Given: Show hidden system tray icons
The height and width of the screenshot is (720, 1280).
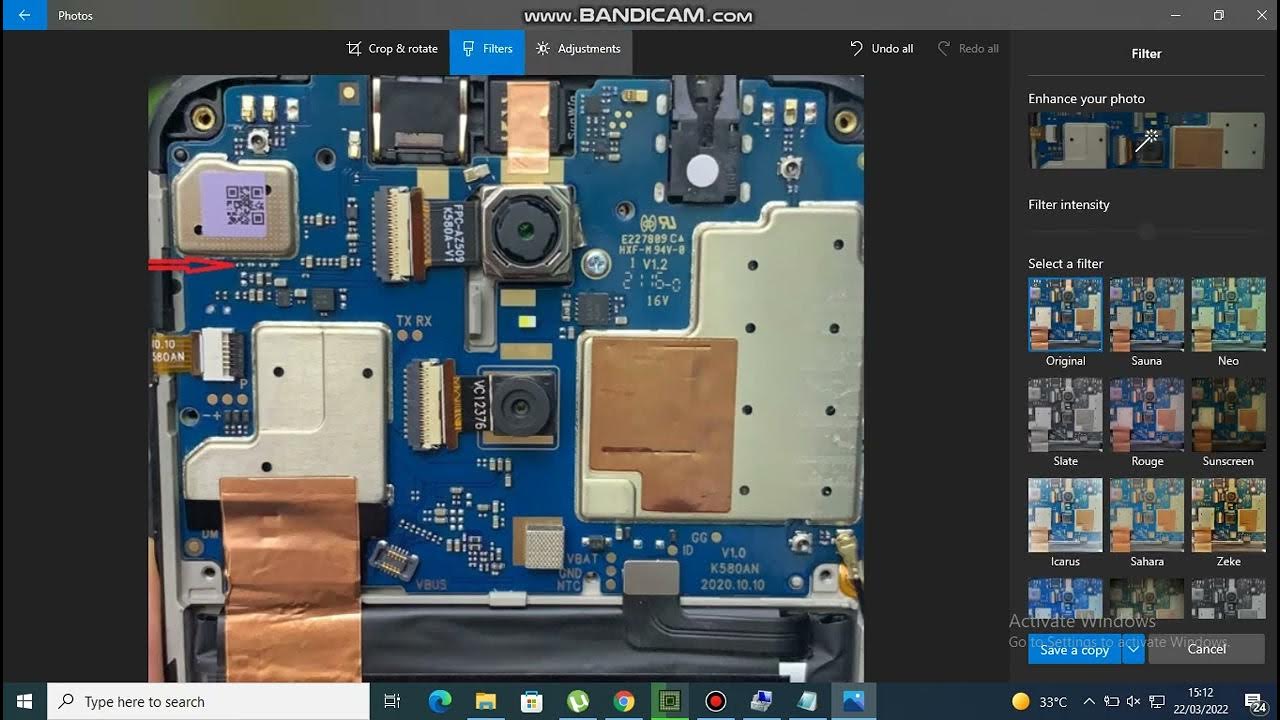Looking at the screenshot, I should pos(1089,702).
